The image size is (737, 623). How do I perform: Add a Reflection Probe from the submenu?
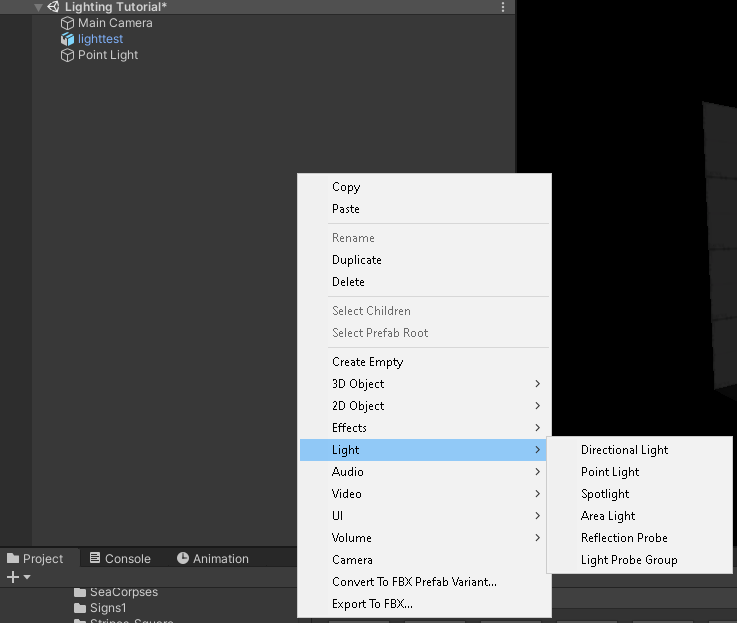tap(624, 538)
